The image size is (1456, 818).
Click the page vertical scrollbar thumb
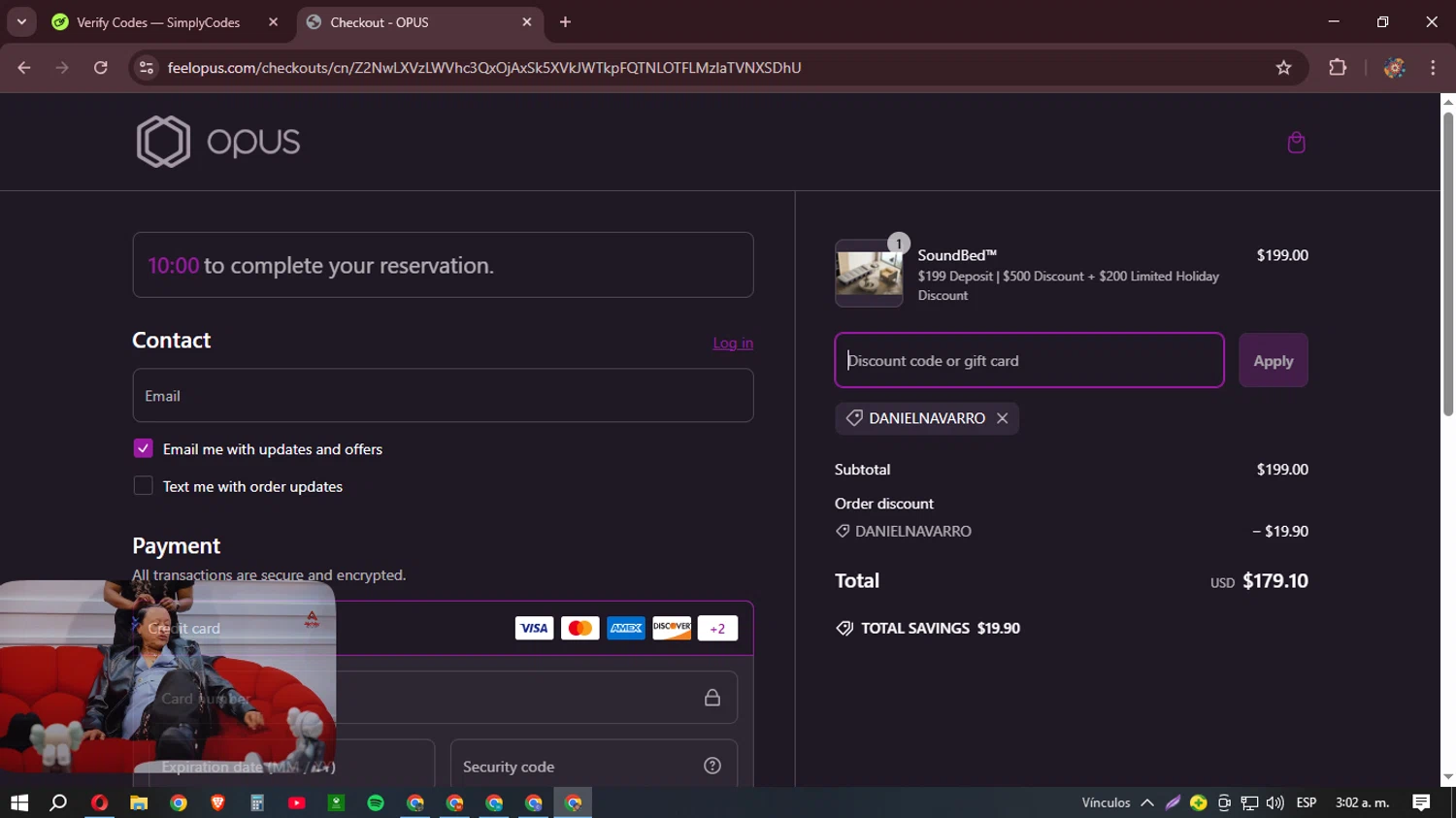[x=1447, y=264]
